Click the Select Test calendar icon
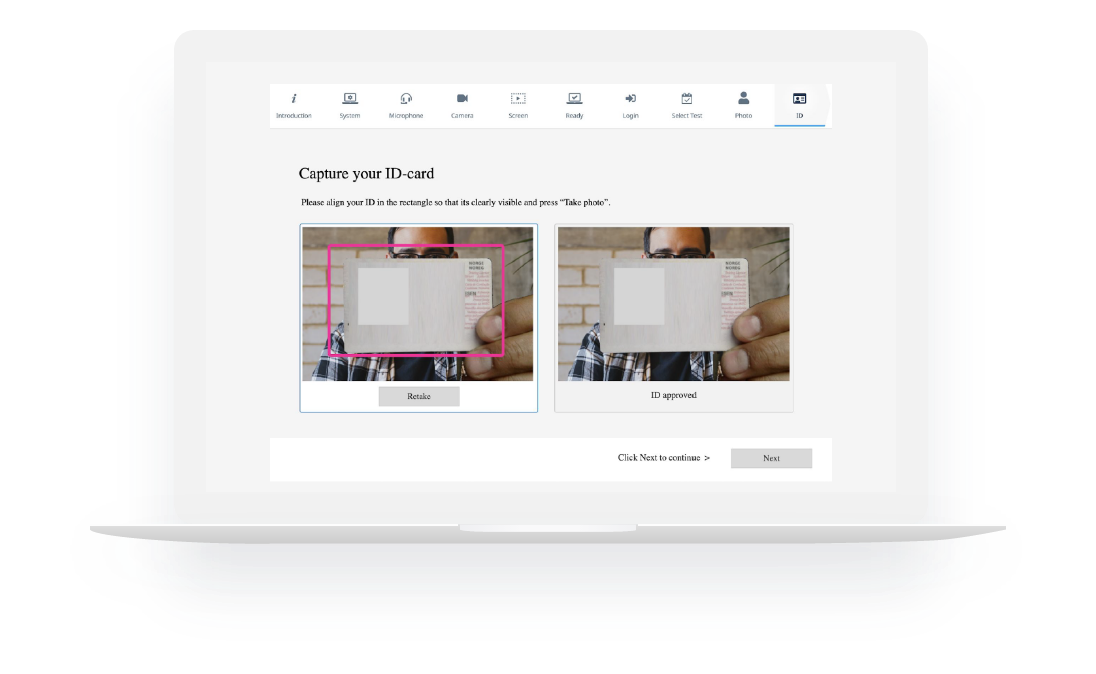 click(x=686, y=98)
